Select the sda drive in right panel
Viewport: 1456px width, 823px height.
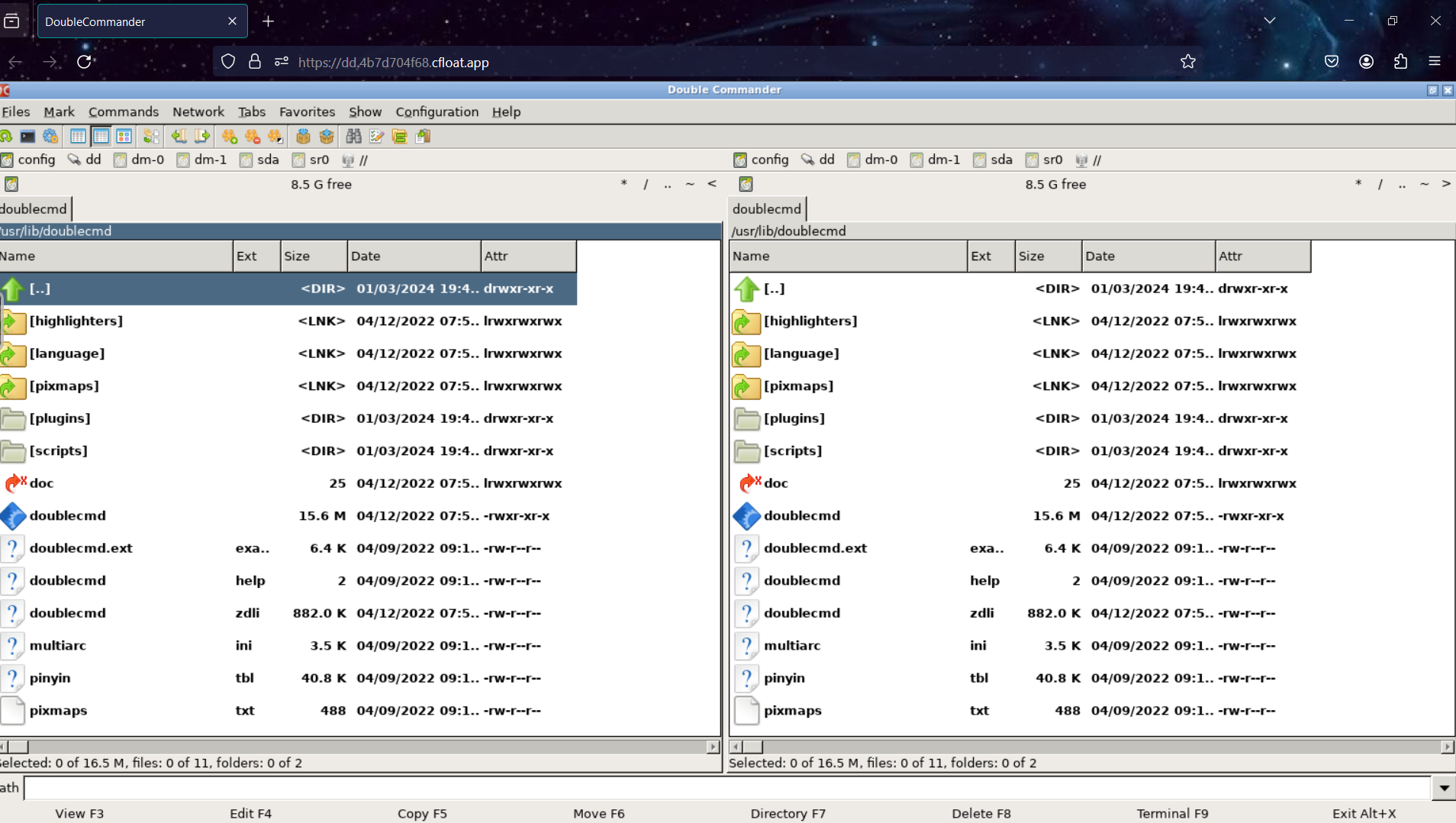click(x=992, y=160)
